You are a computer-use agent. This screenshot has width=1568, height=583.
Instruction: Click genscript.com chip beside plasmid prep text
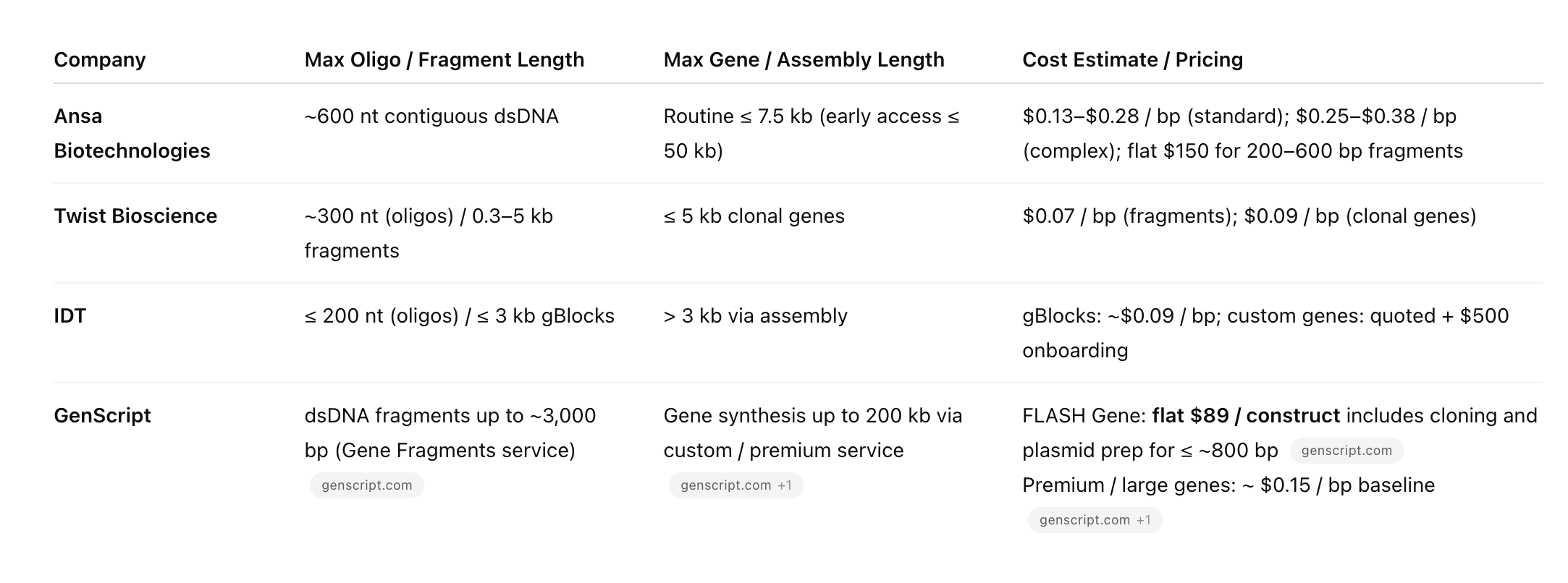click(1346, 451)
